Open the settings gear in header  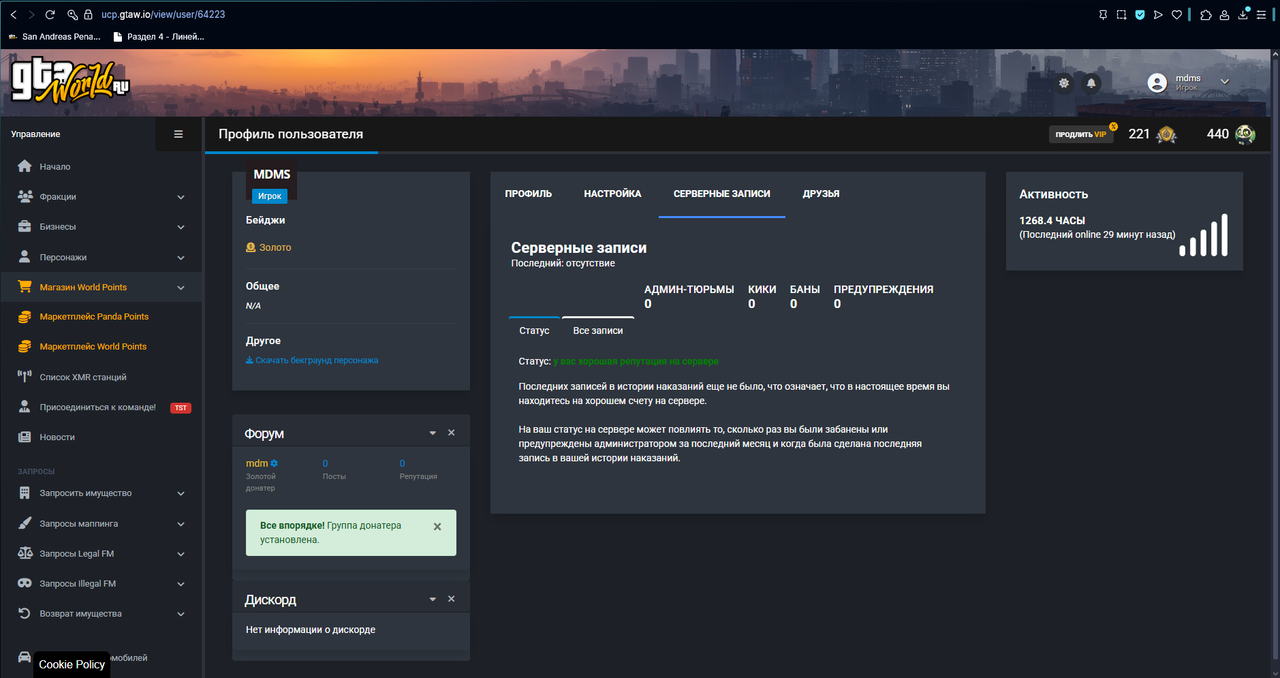click(1064, 83)
